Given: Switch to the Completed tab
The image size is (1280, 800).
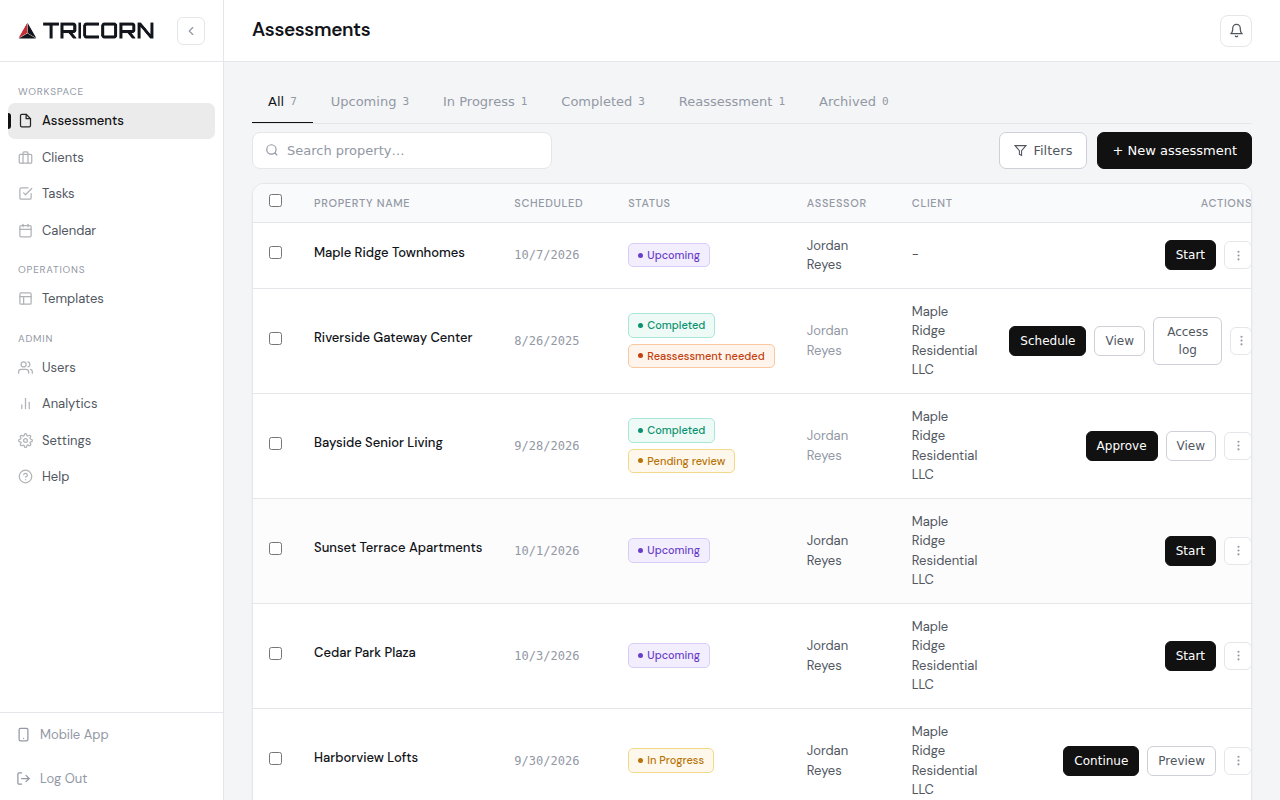Looking at the screenshot, I should (603, 102).
